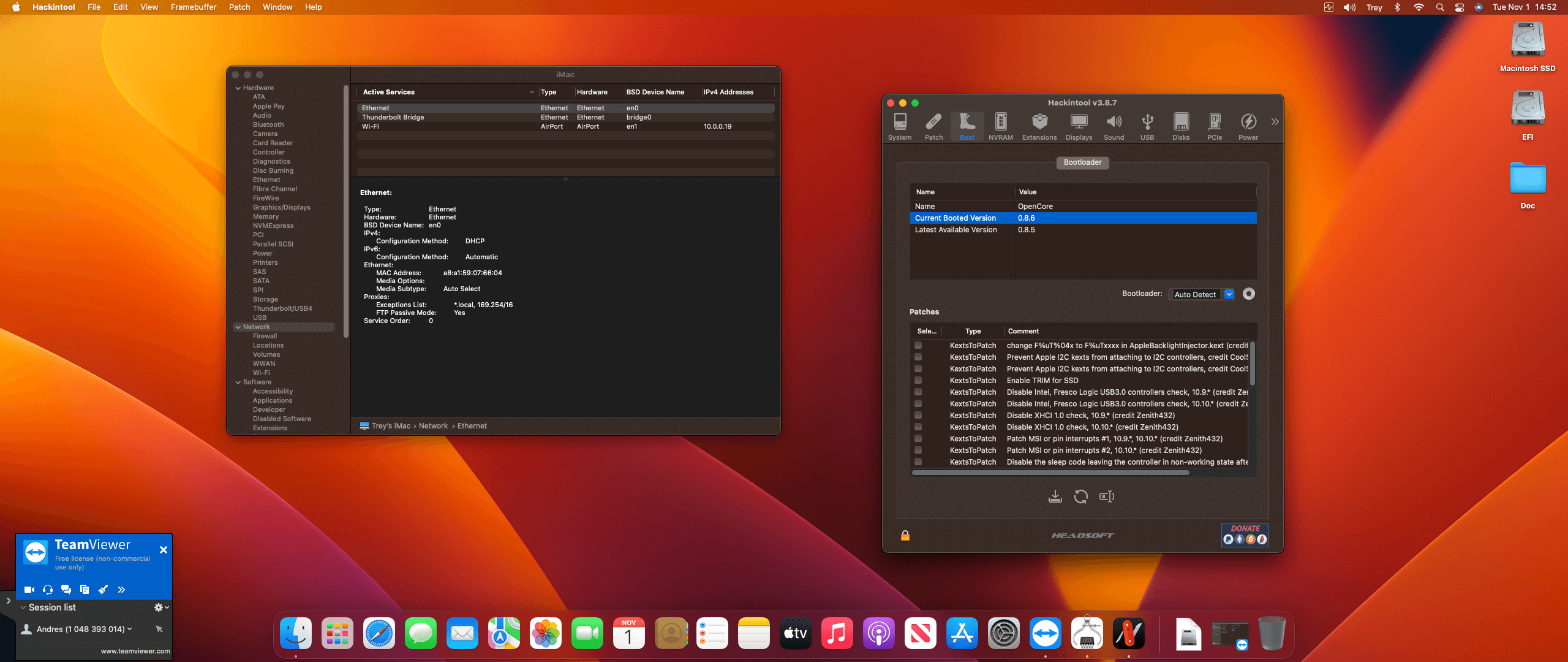Enable Disable XHCI 1.0 check 10.9* patch
The height and width of the screenshot is (662, 1568).
pos(918,416)
